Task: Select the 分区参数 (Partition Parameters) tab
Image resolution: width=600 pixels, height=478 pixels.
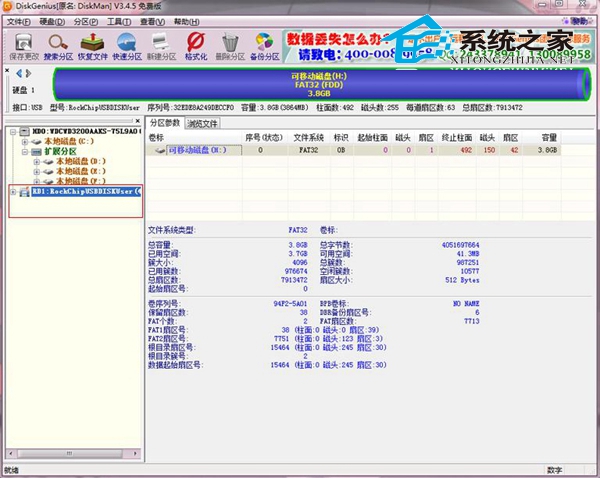Action: 166,123
